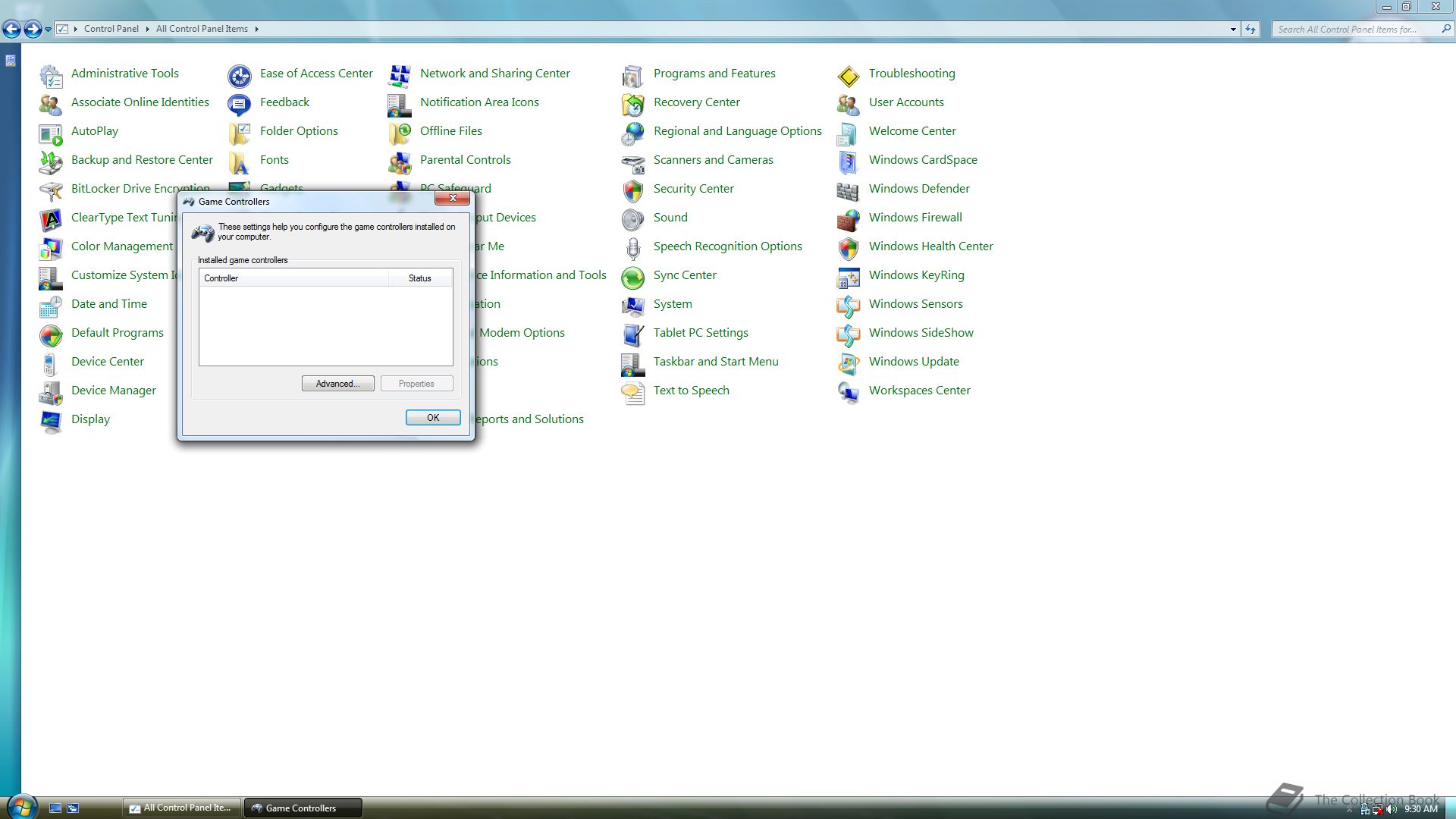Click the Status column header

tap(420, 278)
